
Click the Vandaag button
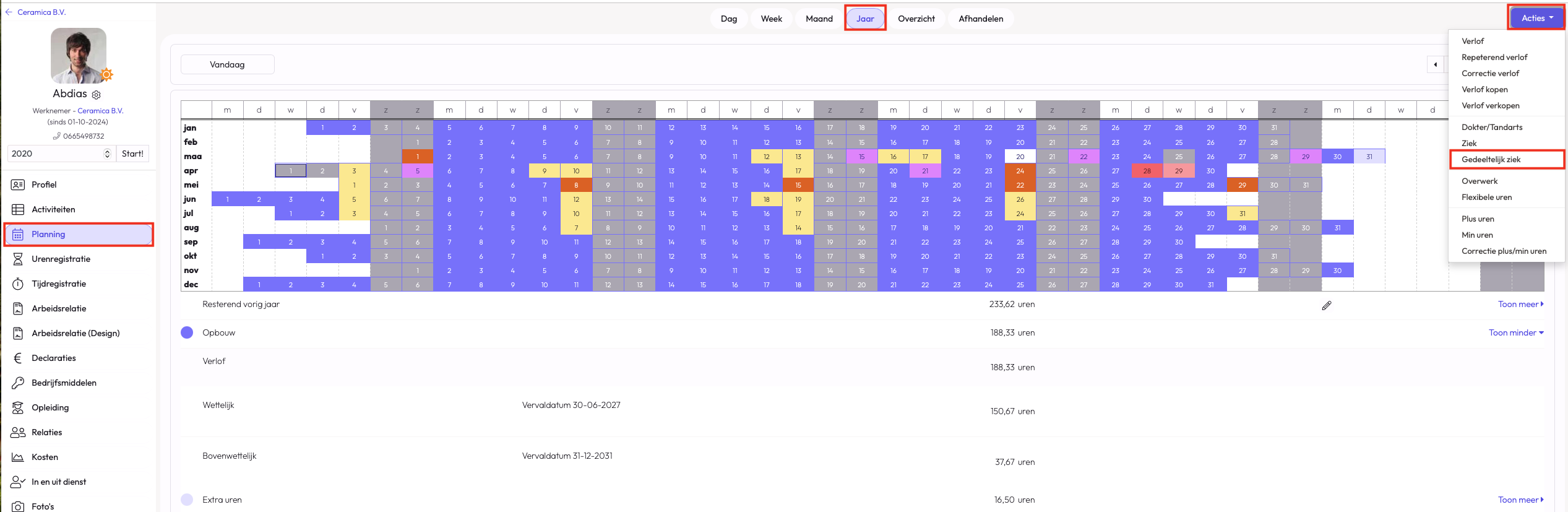click(x=227, y=64)
